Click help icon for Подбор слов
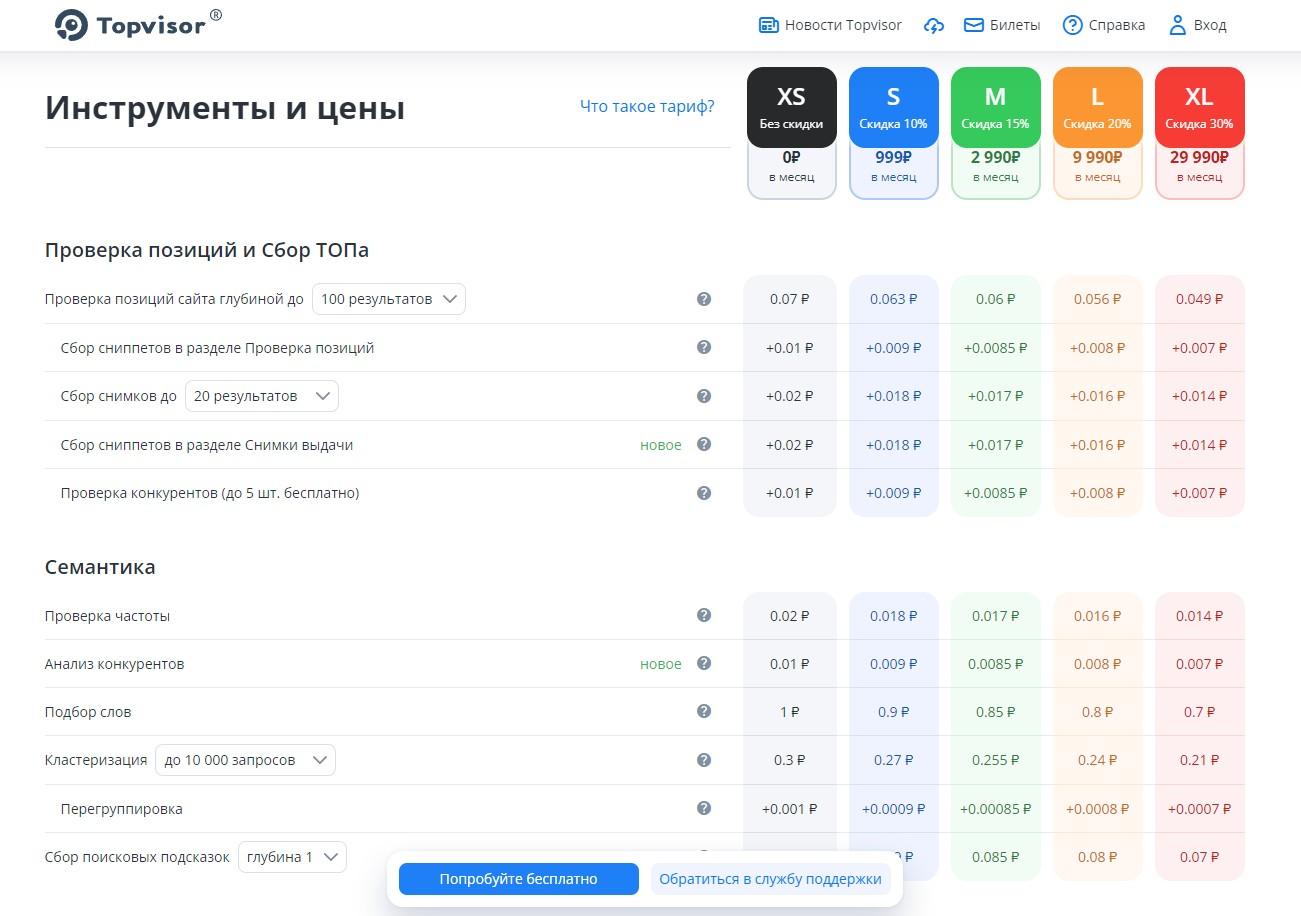This screenshot has width=1301, height=916. (x=704, y=711)
